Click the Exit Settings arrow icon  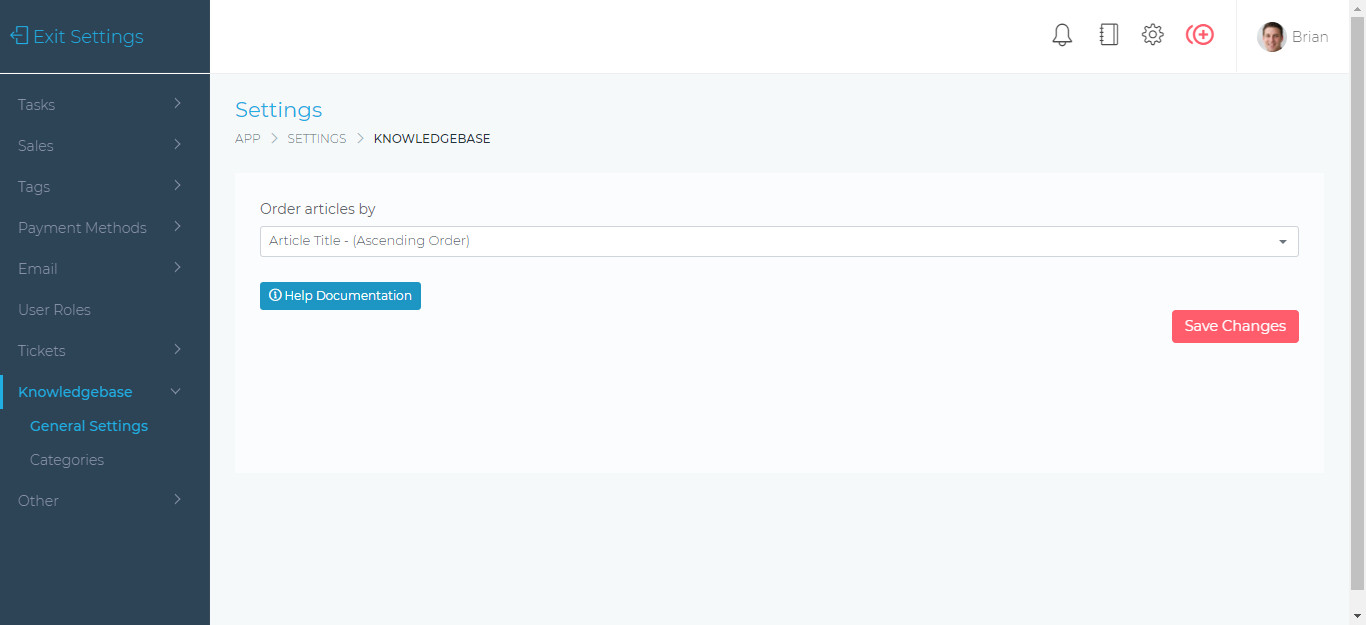point(19,36)
